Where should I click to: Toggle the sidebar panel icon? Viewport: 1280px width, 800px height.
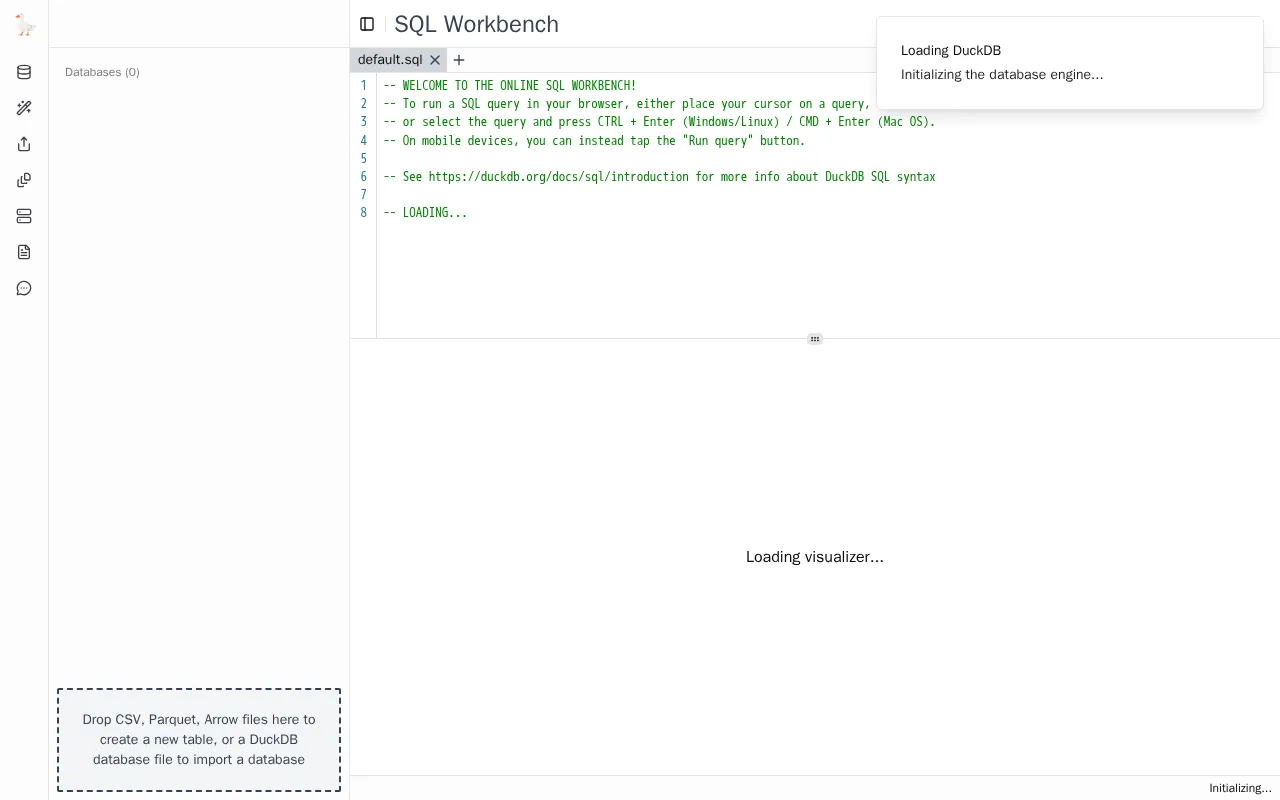click(367, 24)
